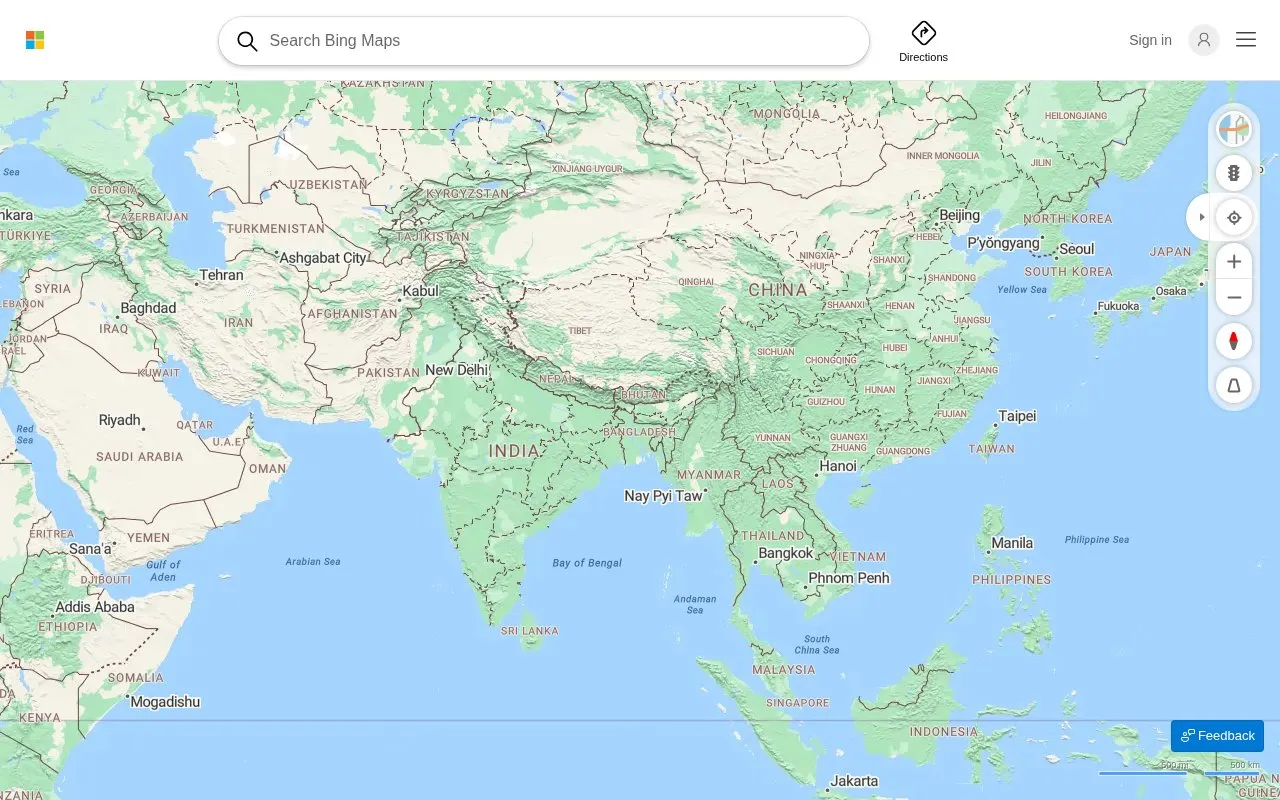Toggle the traffic layer button
This screenshot has width=1280, height=800.
click(1234, 173)
